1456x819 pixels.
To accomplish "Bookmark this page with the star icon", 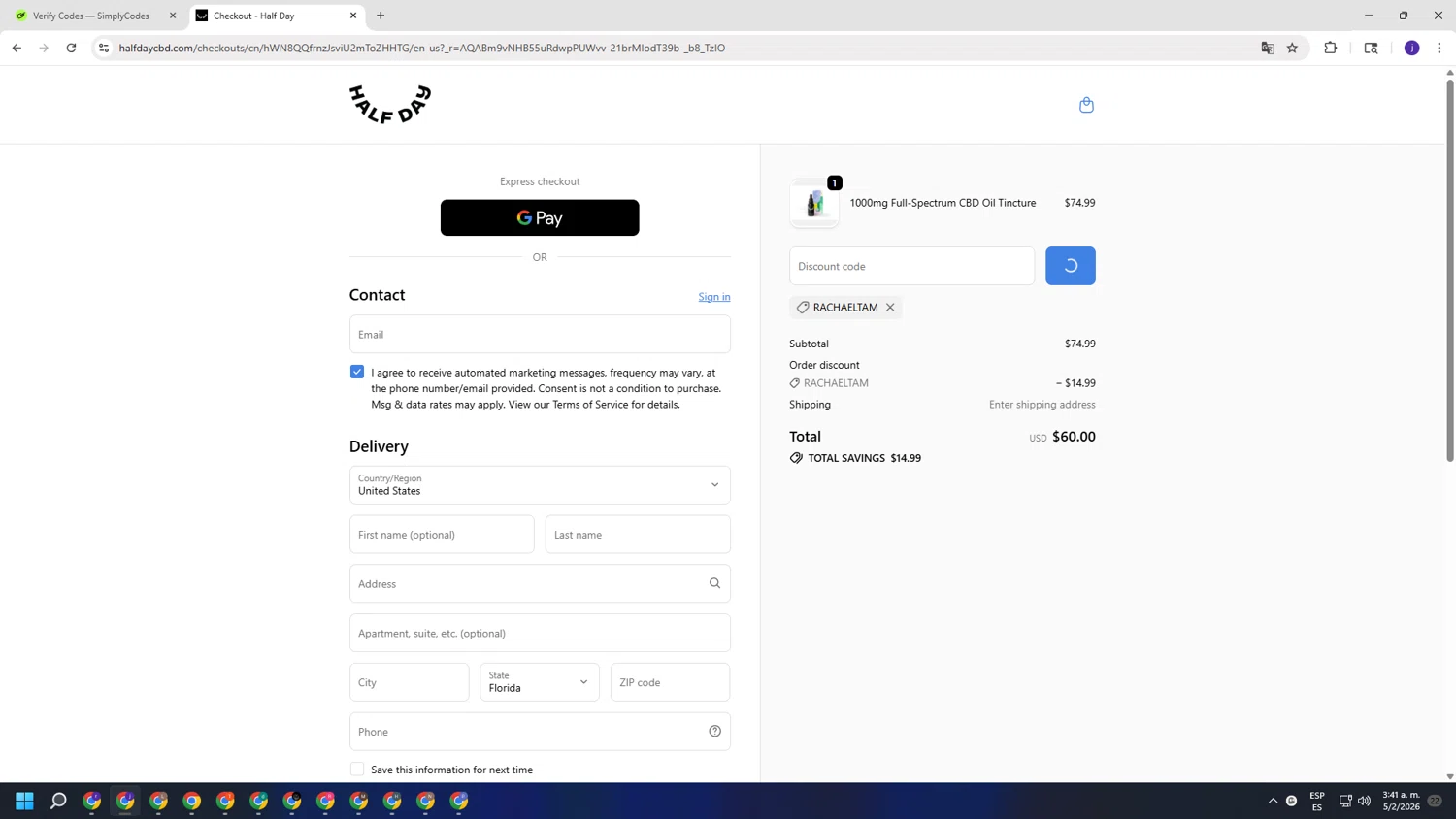I will pos(1292,48).
